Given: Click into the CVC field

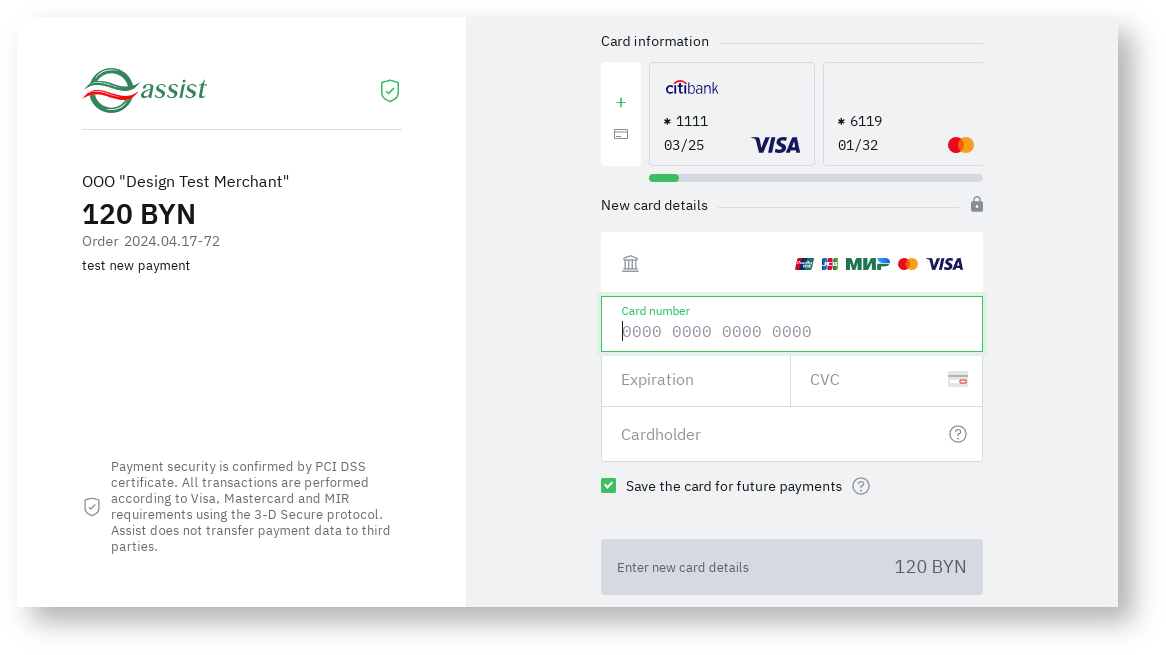Looking at the screenshot, I should [x=870, y=380].
